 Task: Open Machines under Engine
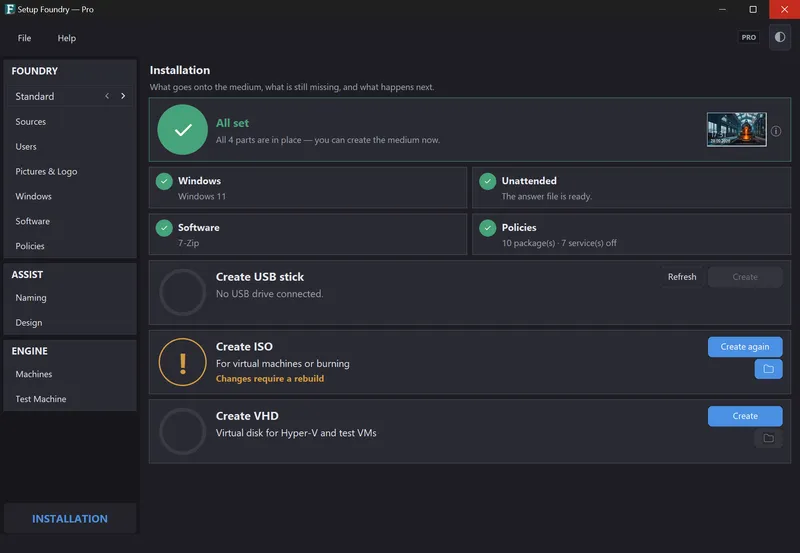(x=70, y=374)
